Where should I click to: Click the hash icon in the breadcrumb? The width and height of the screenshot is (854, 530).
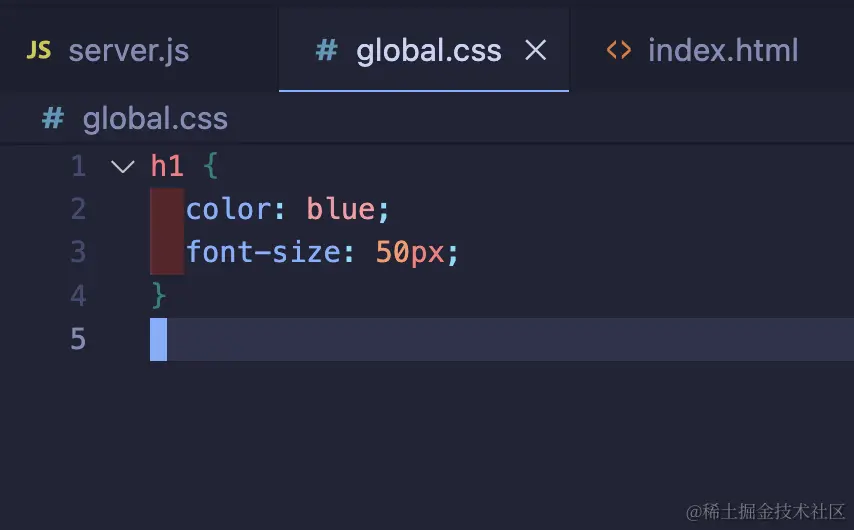[53, 119]
